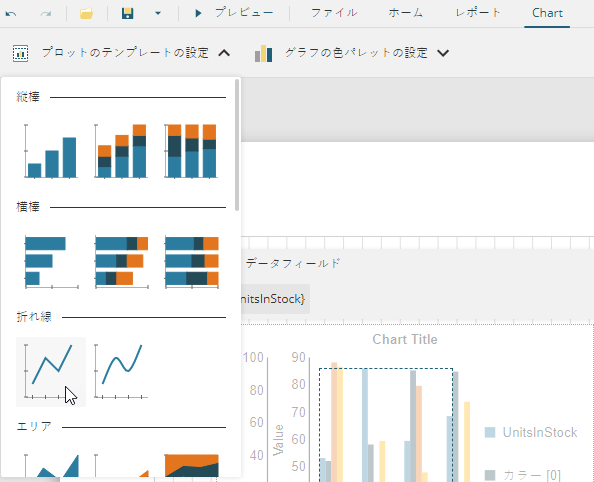Pick the 100% stacked area template
Viewport: 594px width, 482px height.
(192, 465)
